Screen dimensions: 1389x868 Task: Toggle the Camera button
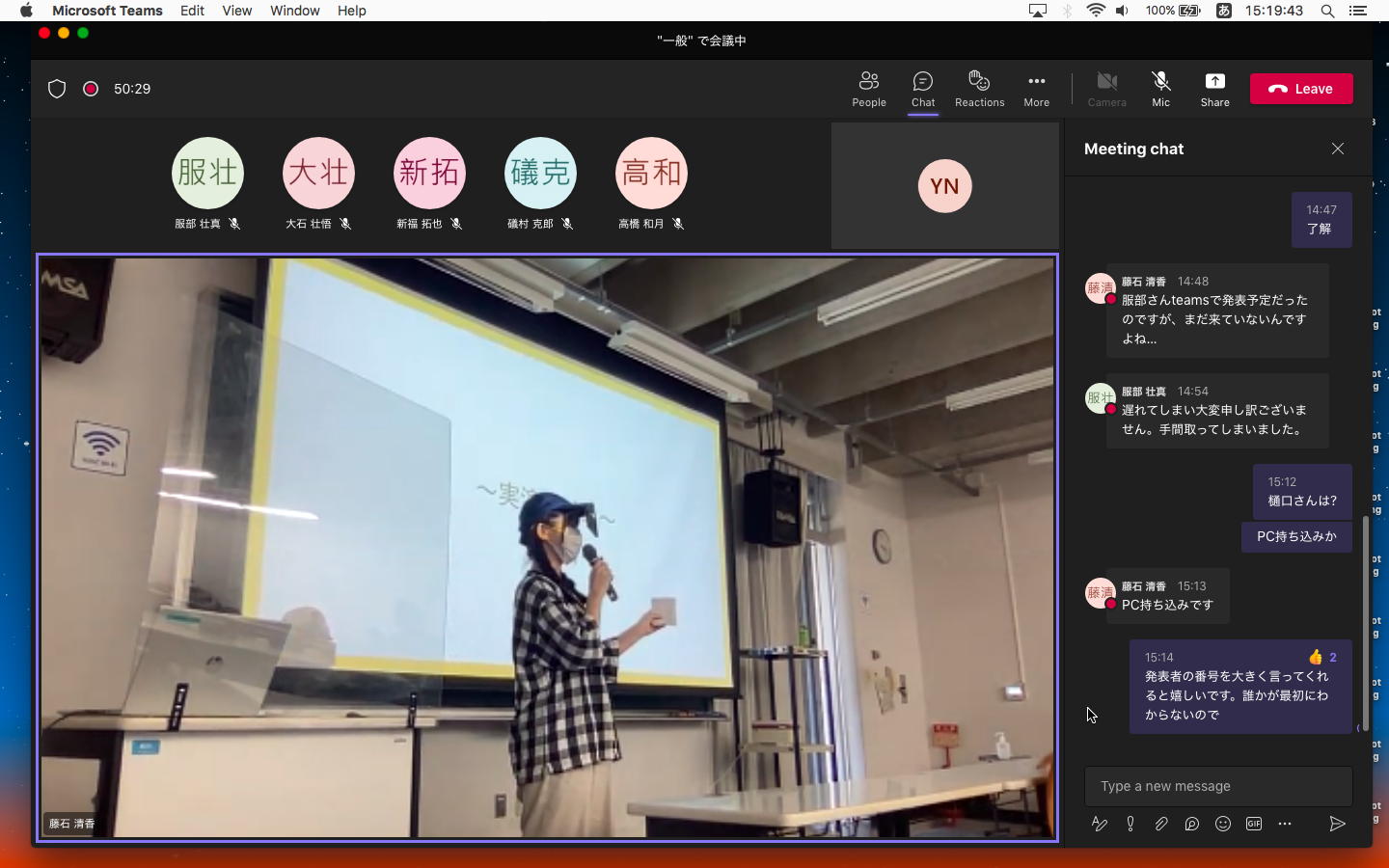(1106, 88)
